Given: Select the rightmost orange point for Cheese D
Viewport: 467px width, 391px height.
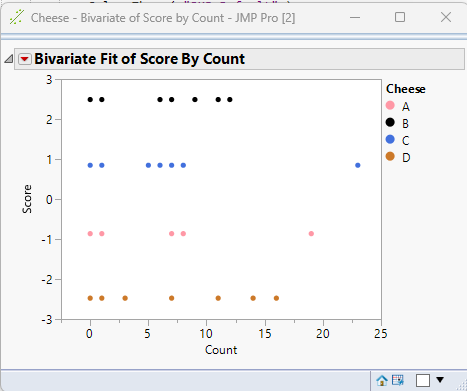Looking at the screenshot, I should click(276, 298).
